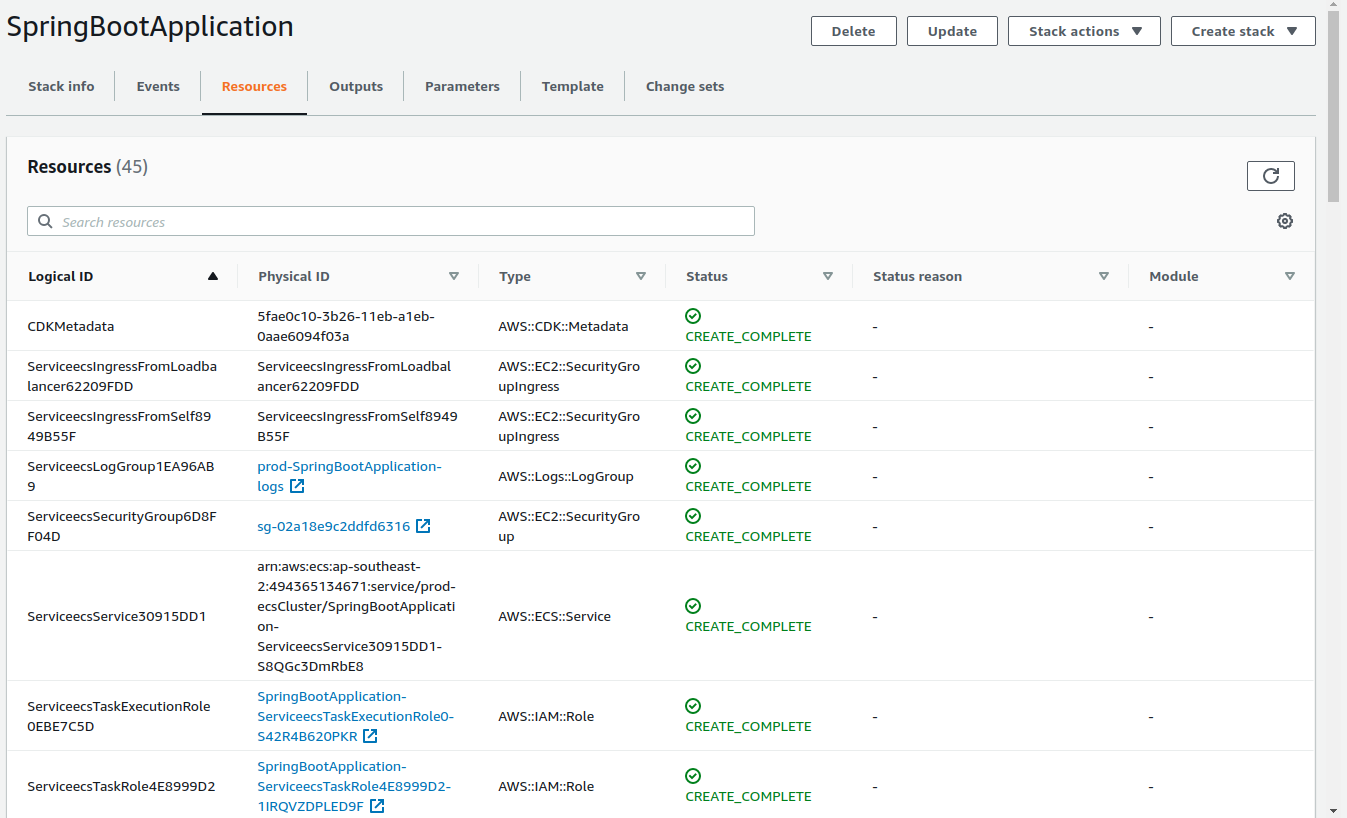This screenshot has height=818, width=1347.
Task: Switch to the Stack info tab
Action: coord(61,86)
